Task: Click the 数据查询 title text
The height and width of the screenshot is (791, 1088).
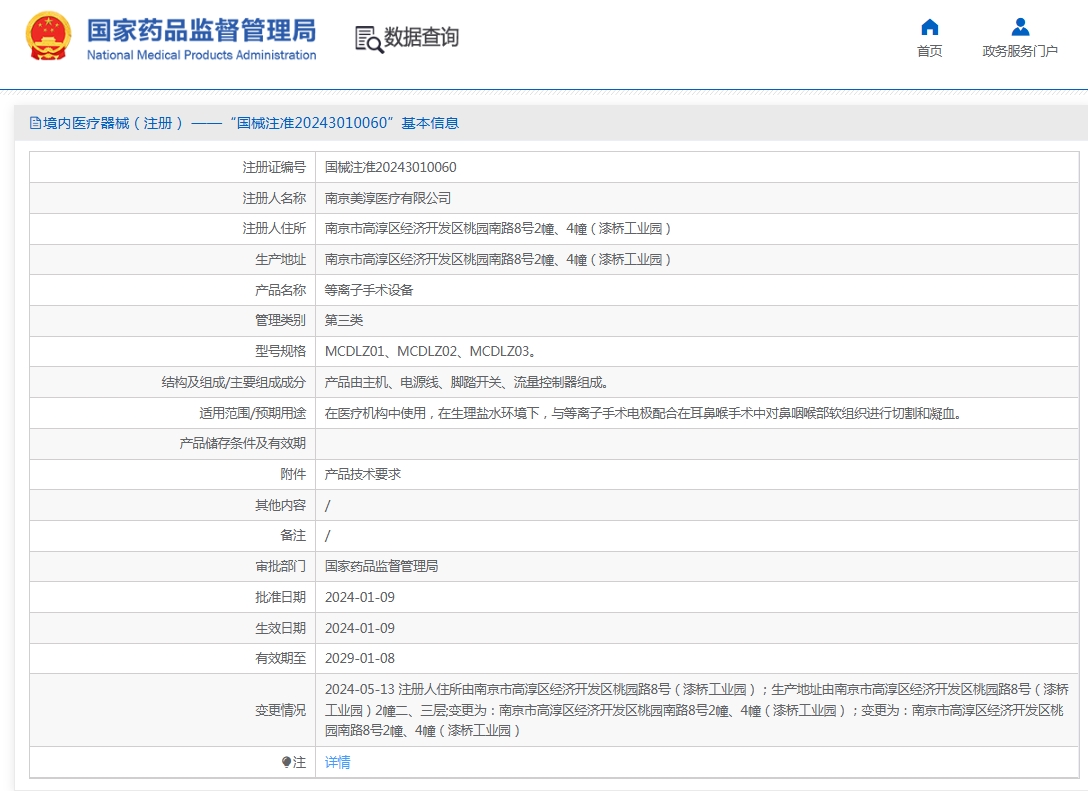Action: click(x=422, y=37)
